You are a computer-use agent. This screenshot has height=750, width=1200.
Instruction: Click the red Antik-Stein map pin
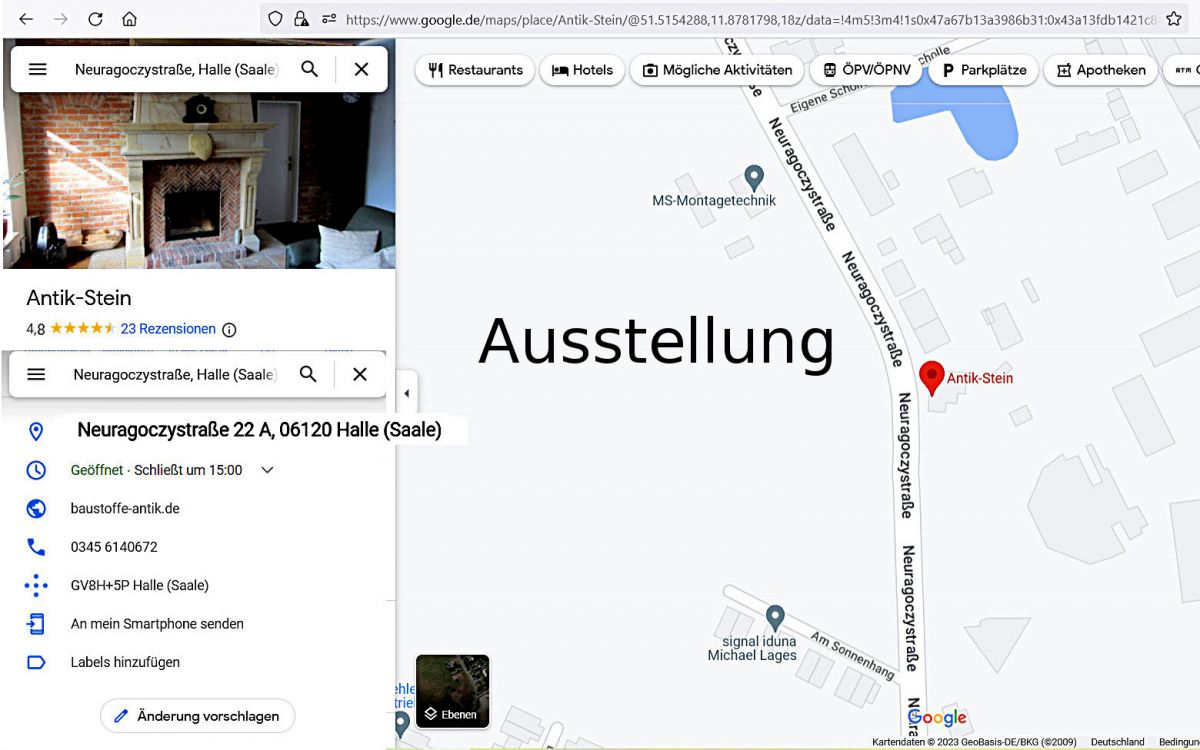coord(932,378)
